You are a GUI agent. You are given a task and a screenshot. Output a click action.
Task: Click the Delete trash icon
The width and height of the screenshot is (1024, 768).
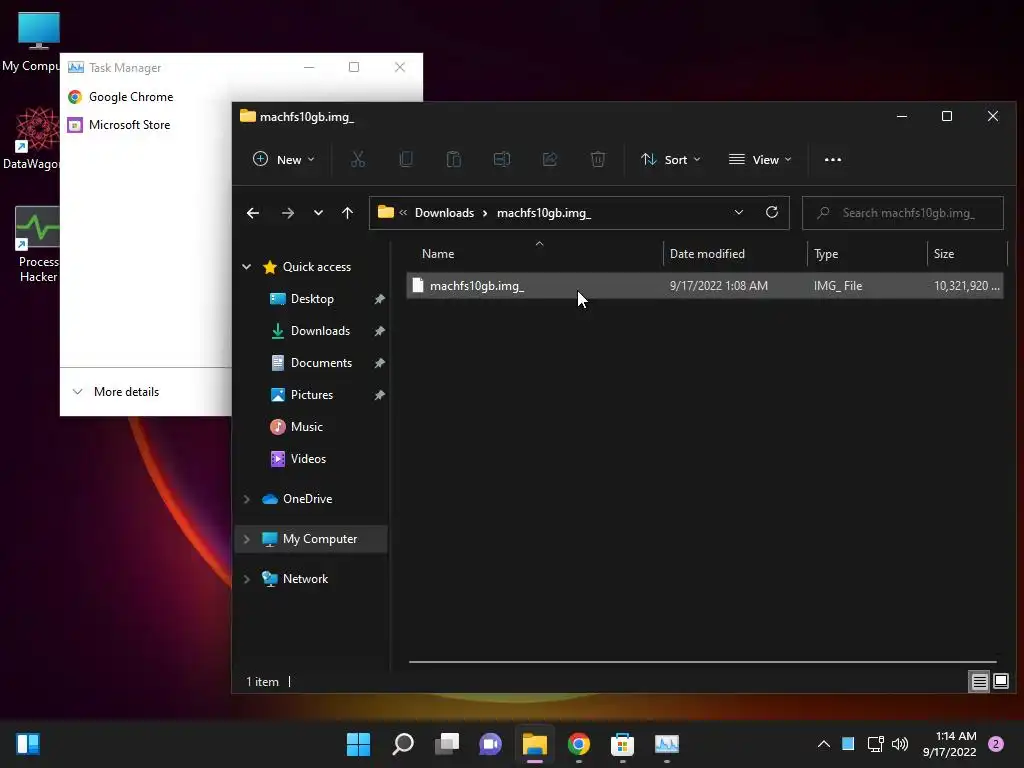598,159
